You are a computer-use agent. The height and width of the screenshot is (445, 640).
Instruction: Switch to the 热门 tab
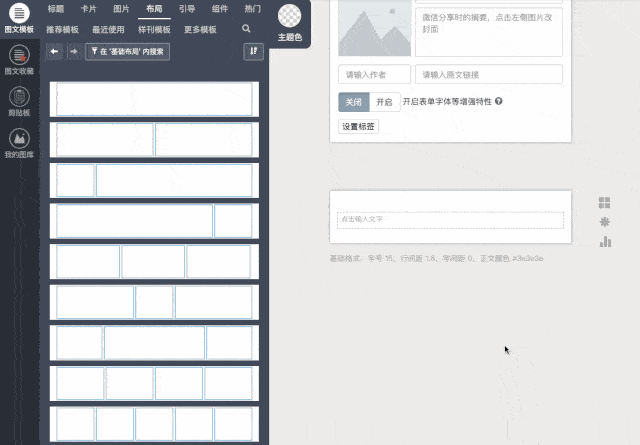(x=252, y=9)
